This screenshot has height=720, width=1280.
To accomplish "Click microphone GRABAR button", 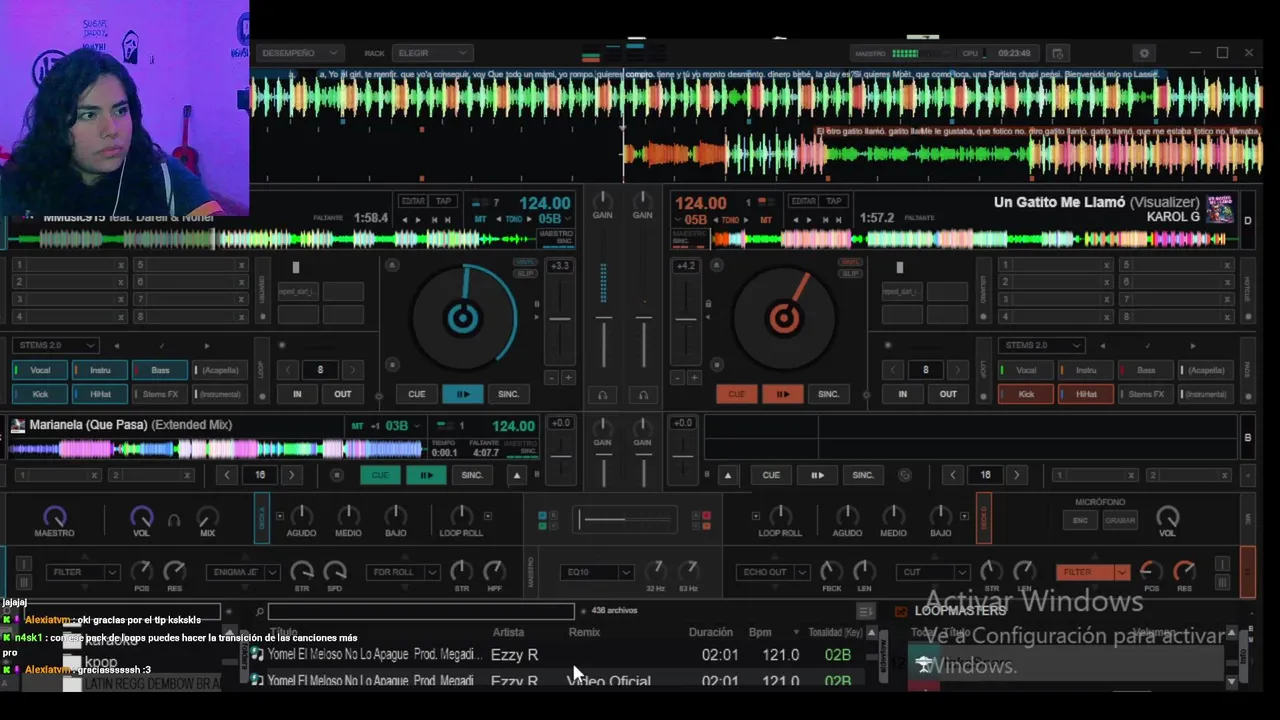I will tap(1120, 520).
